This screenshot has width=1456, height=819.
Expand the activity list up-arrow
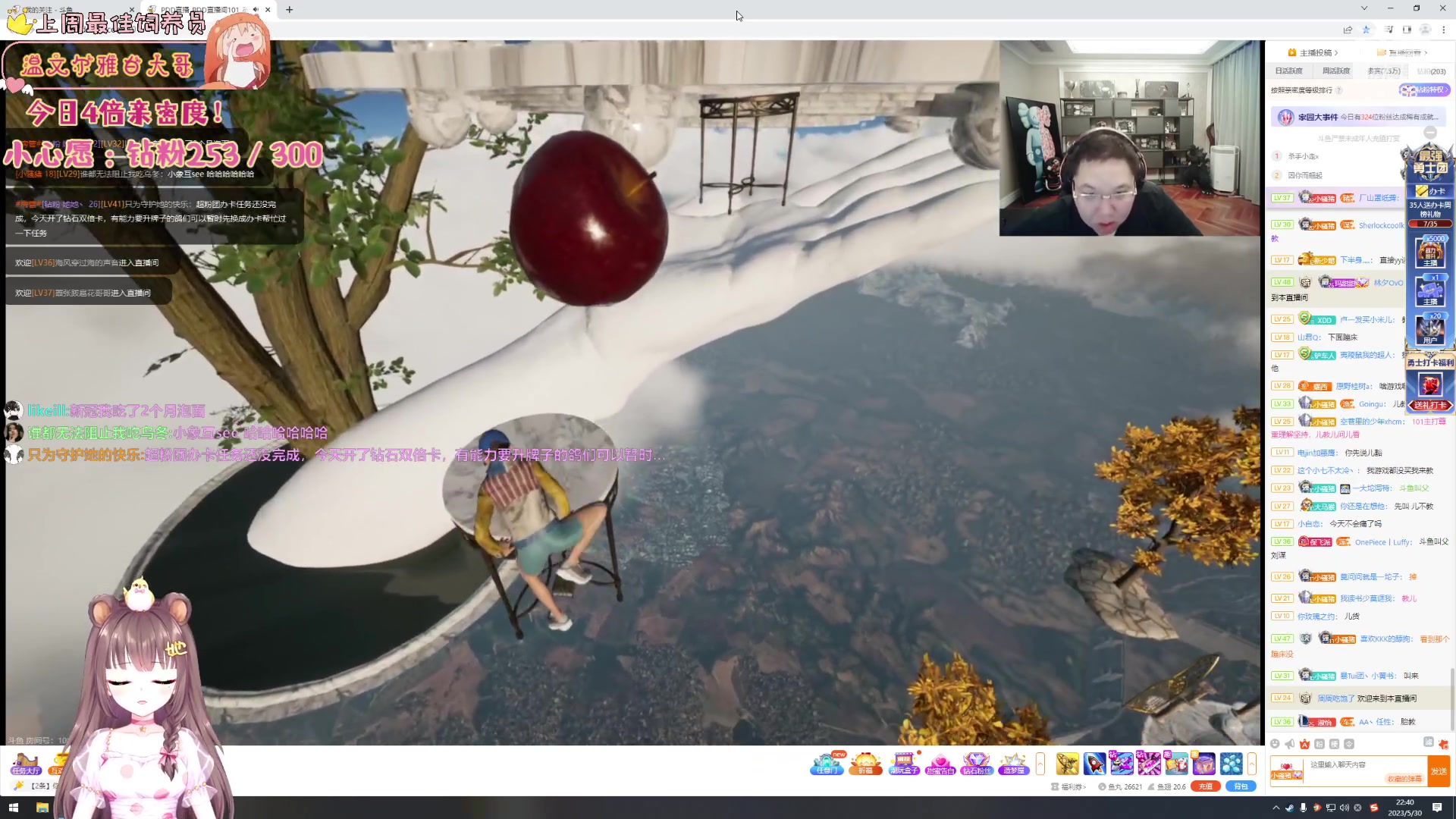[1040, 763]
